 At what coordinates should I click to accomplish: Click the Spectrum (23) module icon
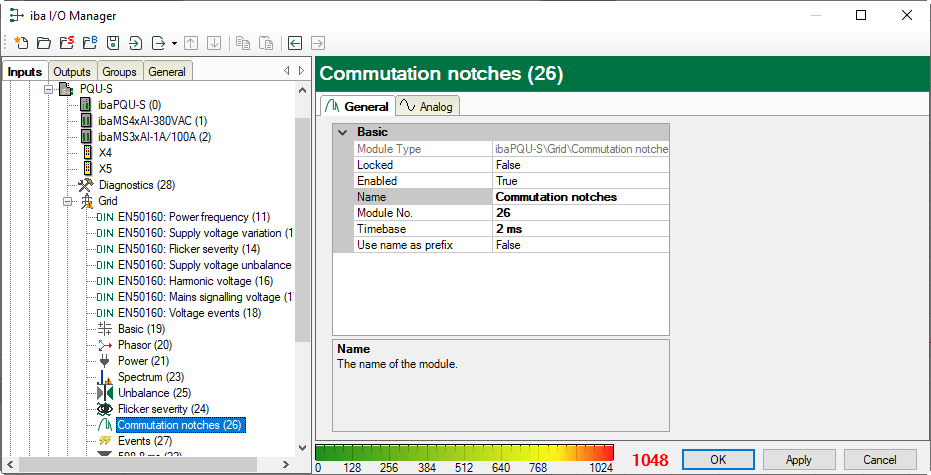pos(104,377)
